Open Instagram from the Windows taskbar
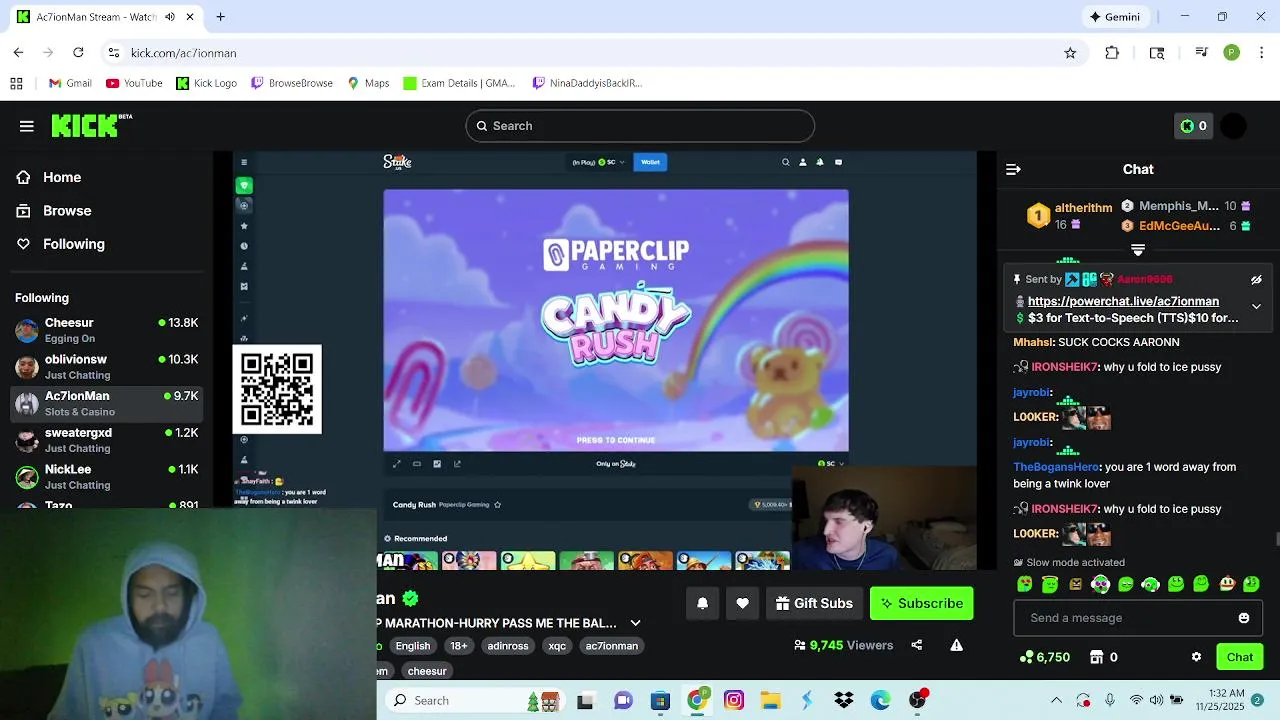 coord(734,701)
